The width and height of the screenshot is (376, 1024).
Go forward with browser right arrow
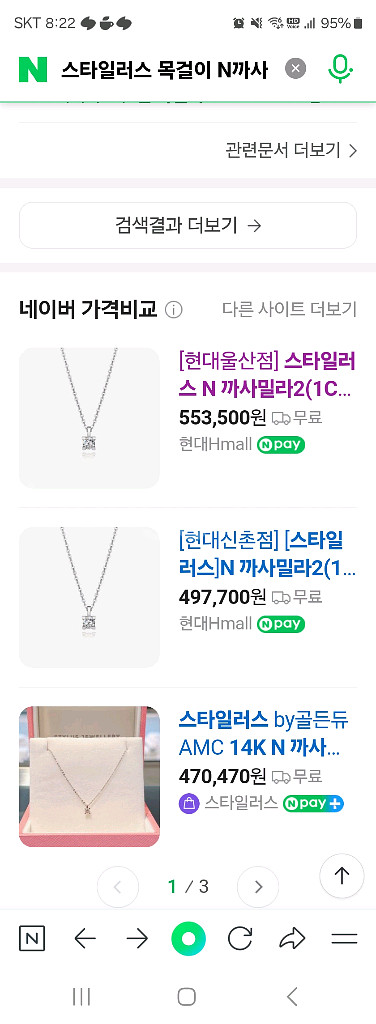coord(137,939)
